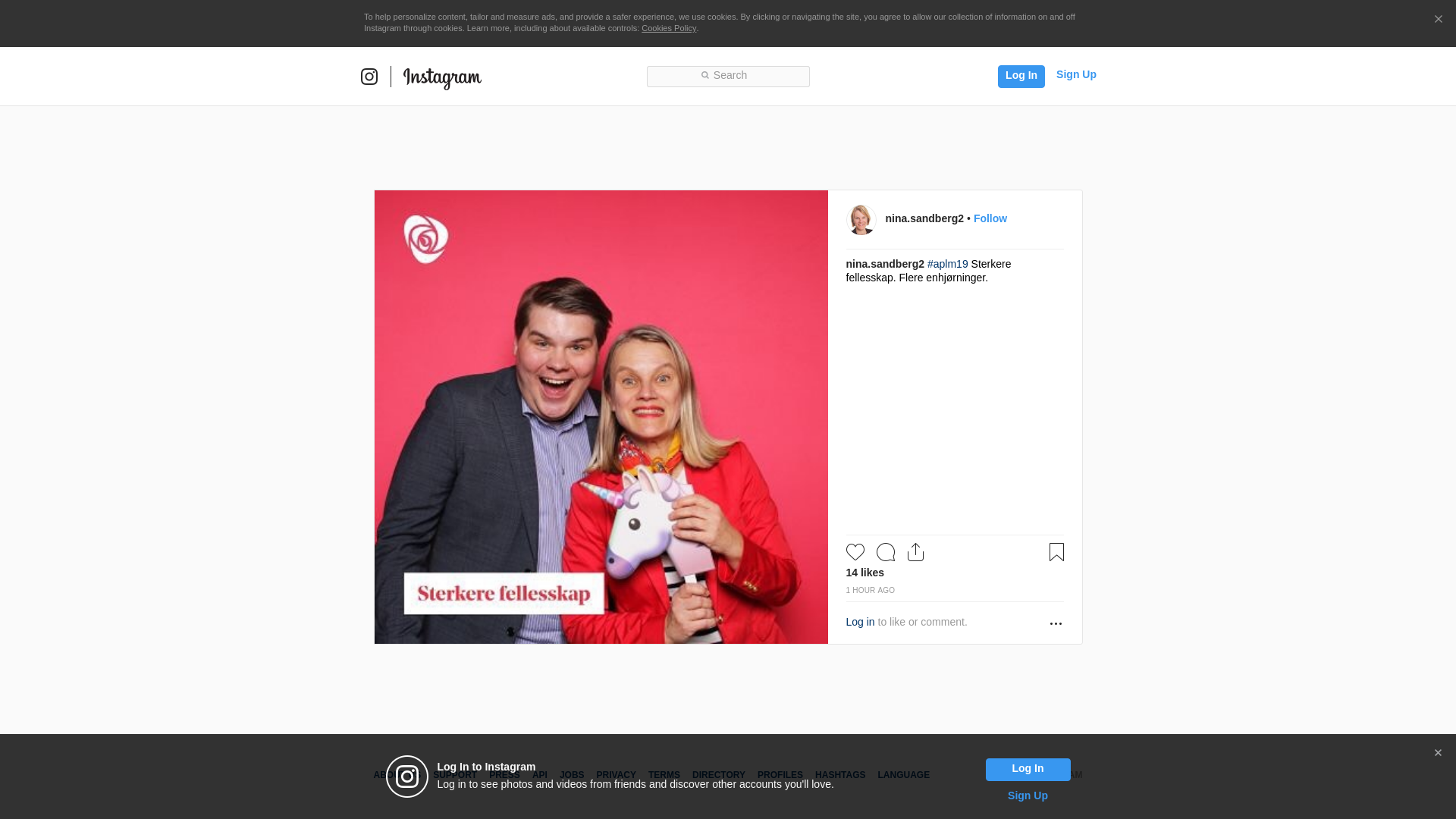Open the PRIVACY footer link

tap(616, 775)
